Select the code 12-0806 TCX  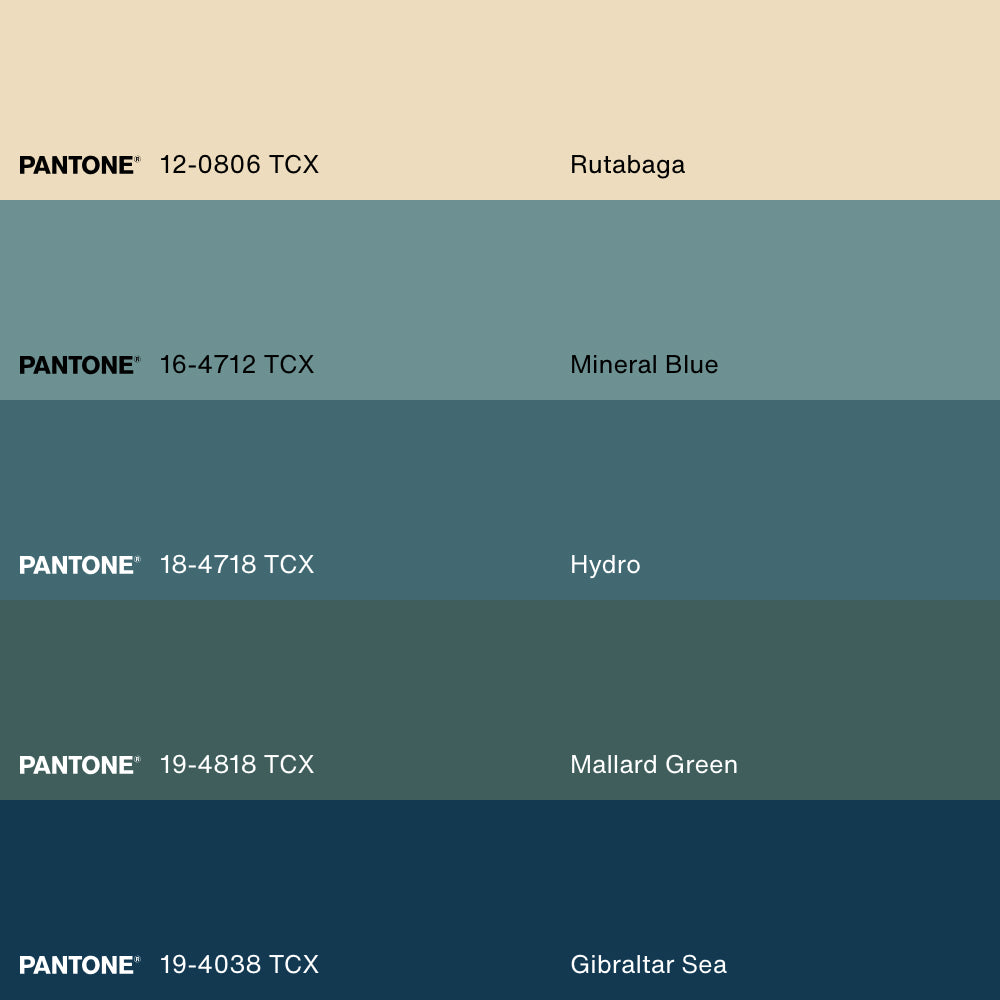[x=240, y=165]
